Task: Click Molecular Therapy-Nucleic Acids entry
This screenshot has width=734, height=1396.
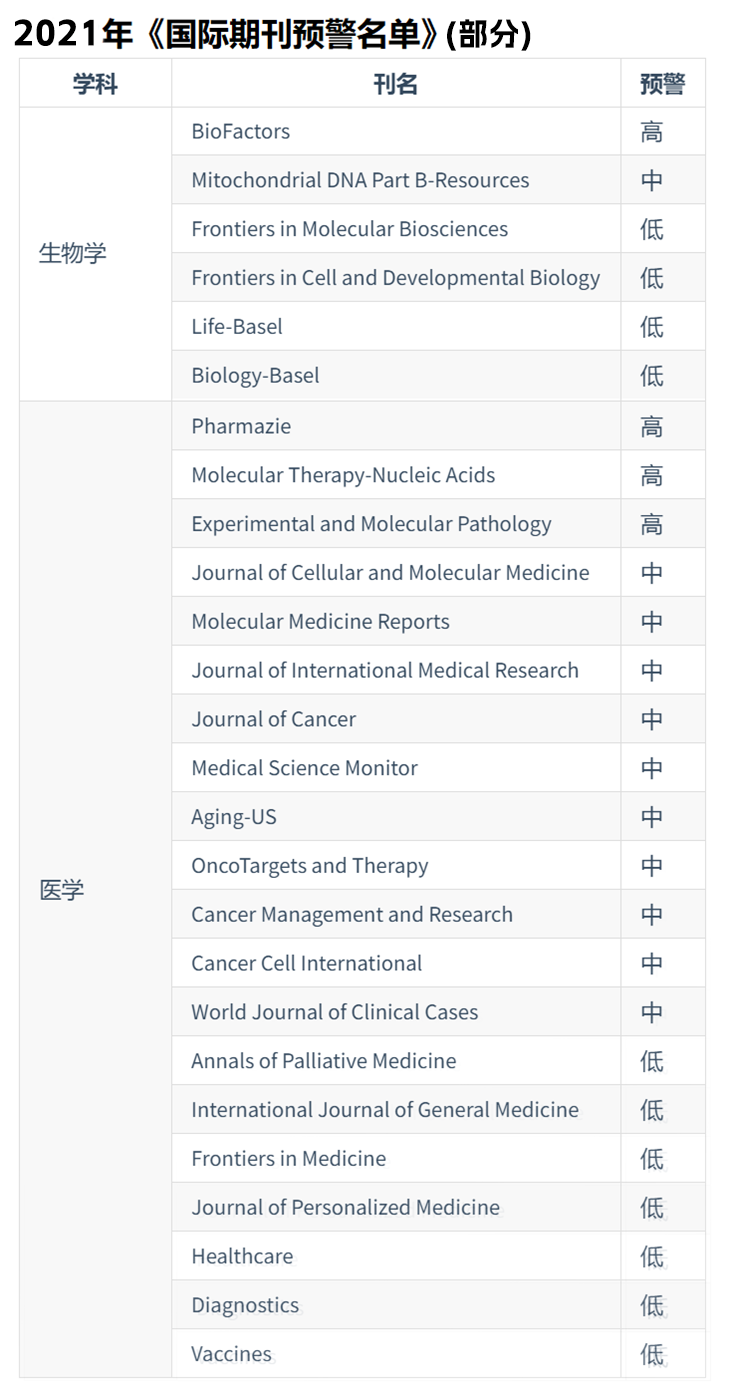Action: coord(343,475)
